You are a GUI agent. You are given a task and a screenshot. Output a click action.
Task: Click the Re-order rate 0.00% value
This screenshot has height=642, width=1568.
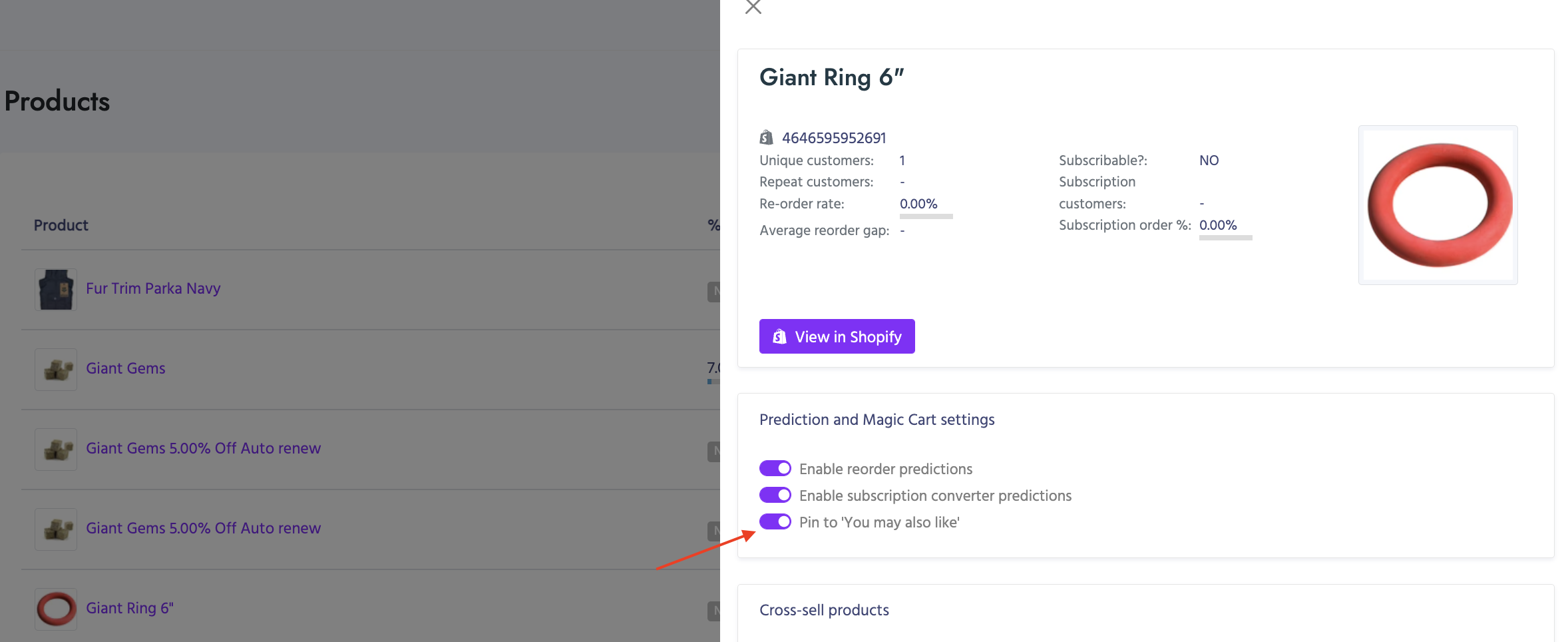(918, 204)
